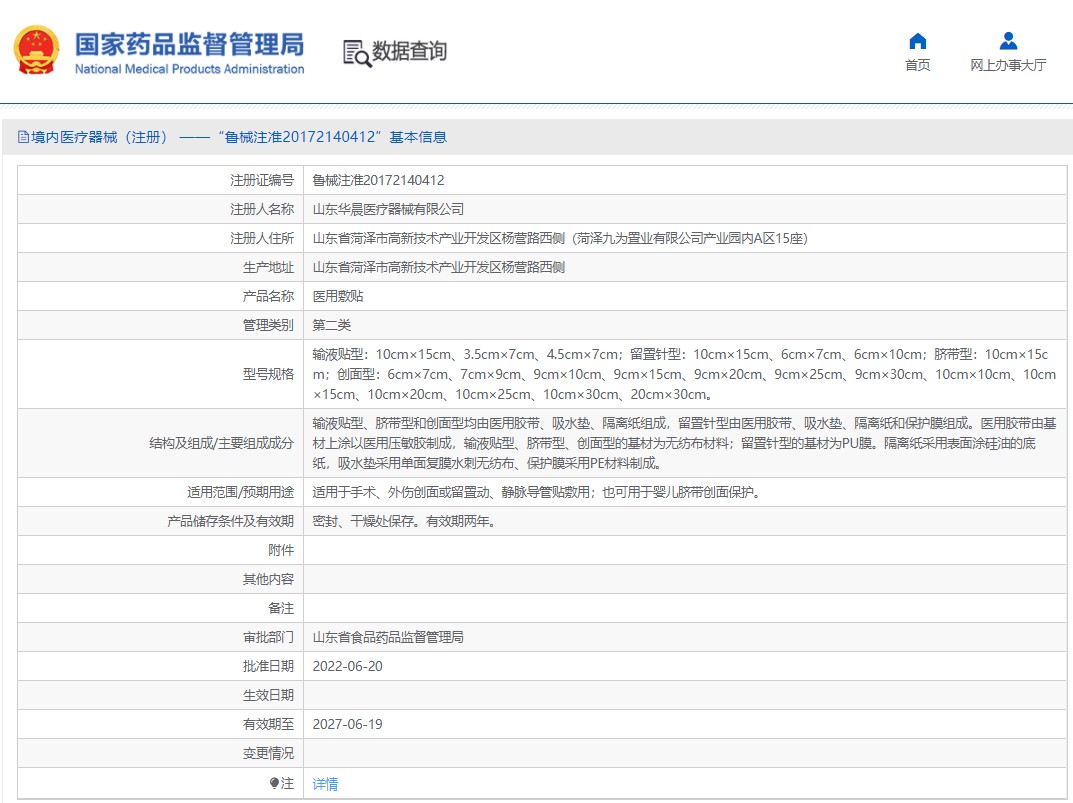
Task: Click the 适用范围/预期用途 label
Action: click(x=241, y=492)
